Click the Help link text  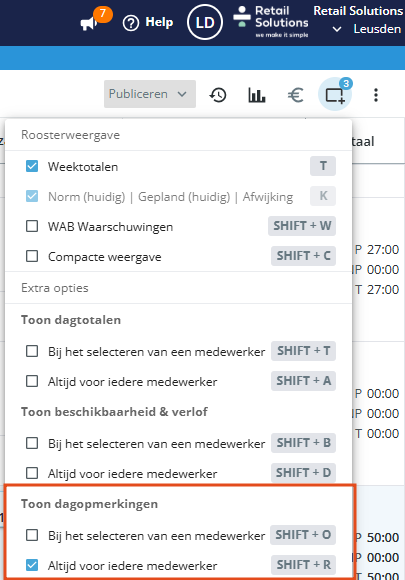[159, 22]
